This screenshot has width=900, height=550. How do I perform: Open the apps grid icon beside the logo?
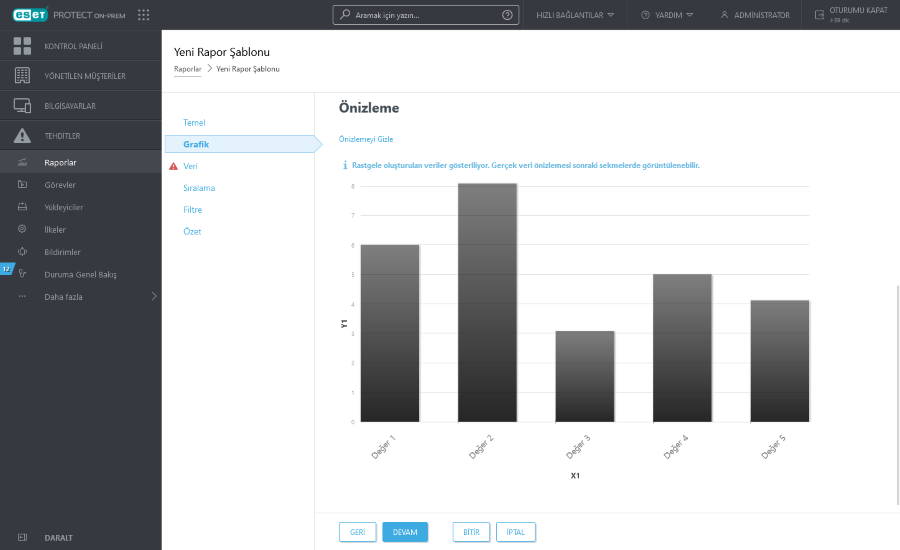[144, 15]
